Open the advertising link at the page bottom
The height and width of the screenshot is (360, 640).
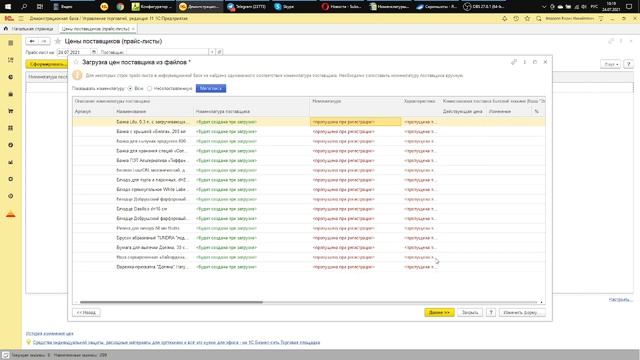click(x=176, y=343)
